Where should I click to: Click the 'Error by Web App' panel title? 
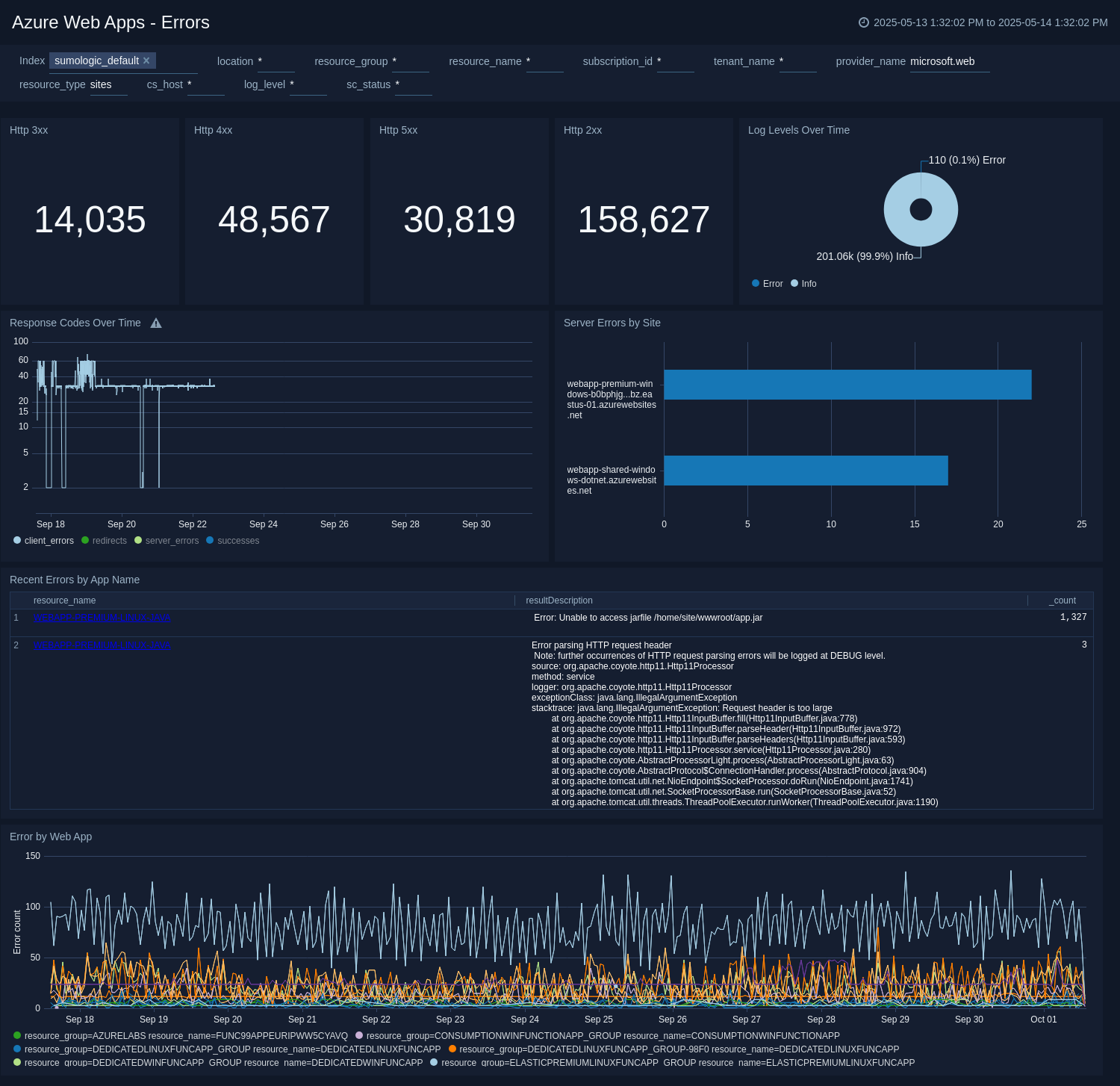point(51,837)
